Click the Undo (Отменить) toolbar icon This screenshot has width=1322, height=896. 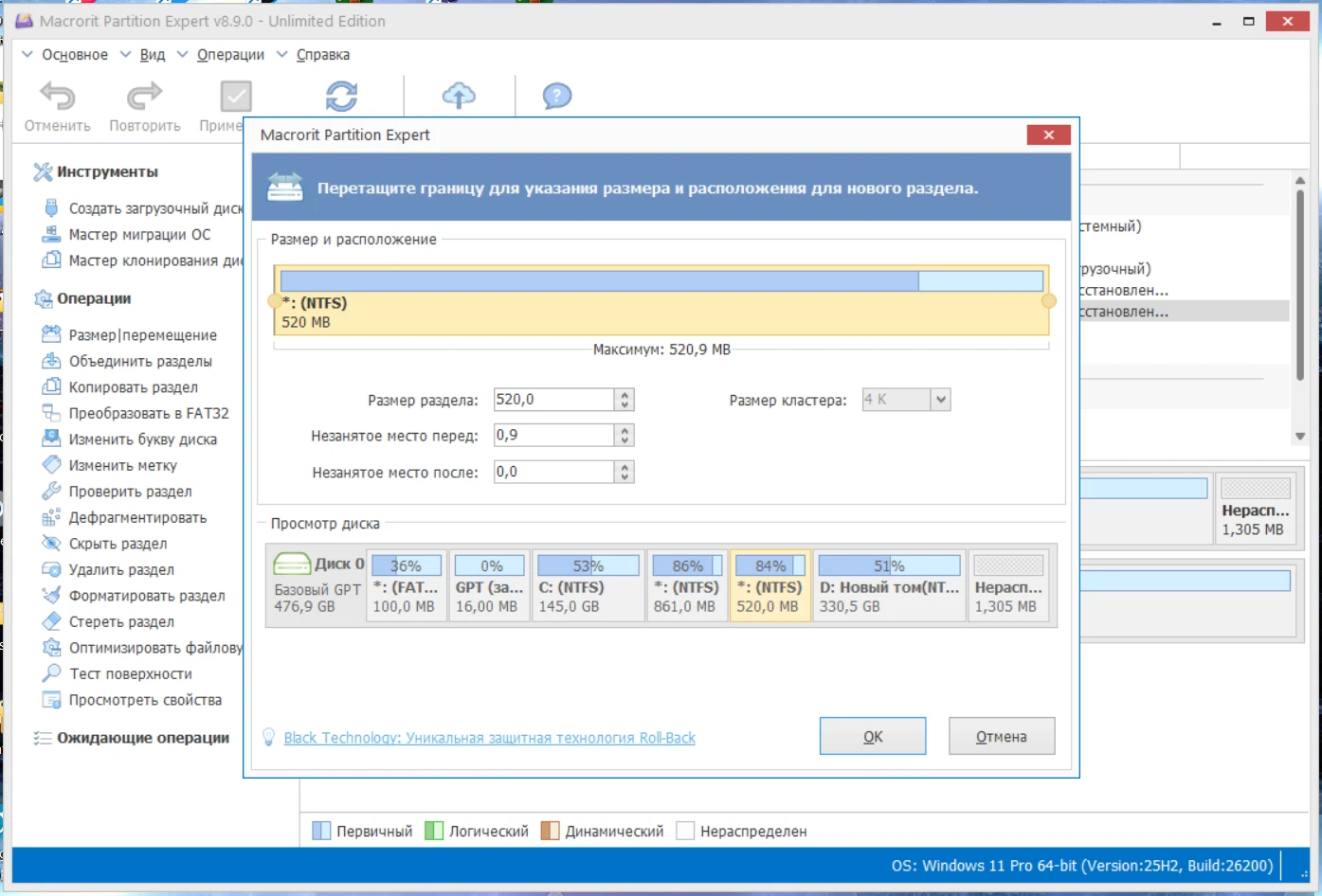(x=57, y=97)
